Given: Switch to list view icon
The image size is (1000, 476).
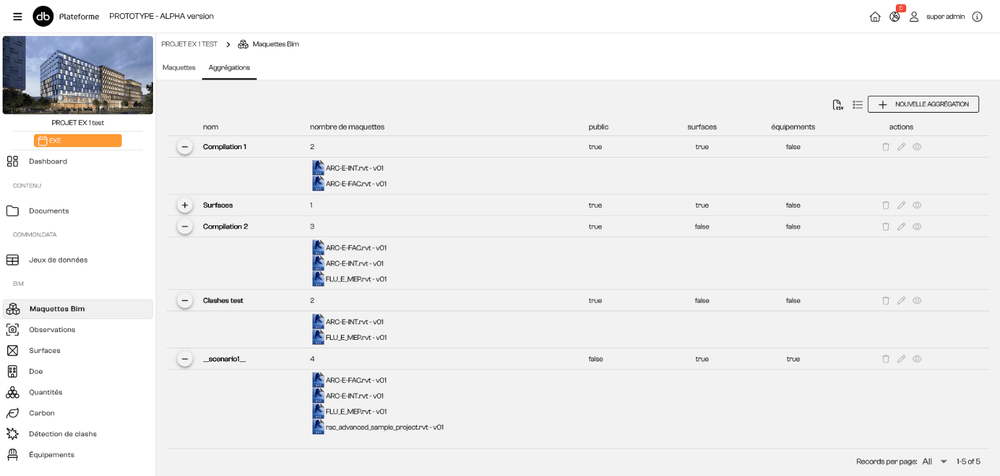Looking at the screenshot, I should 858,105.
